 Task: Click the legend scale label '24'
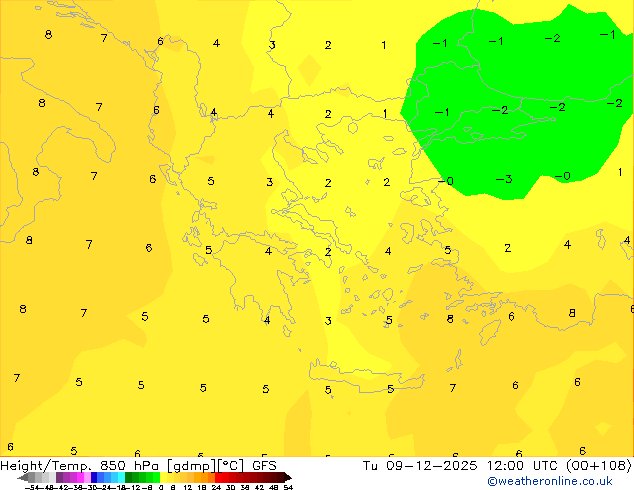pos(216,488)
